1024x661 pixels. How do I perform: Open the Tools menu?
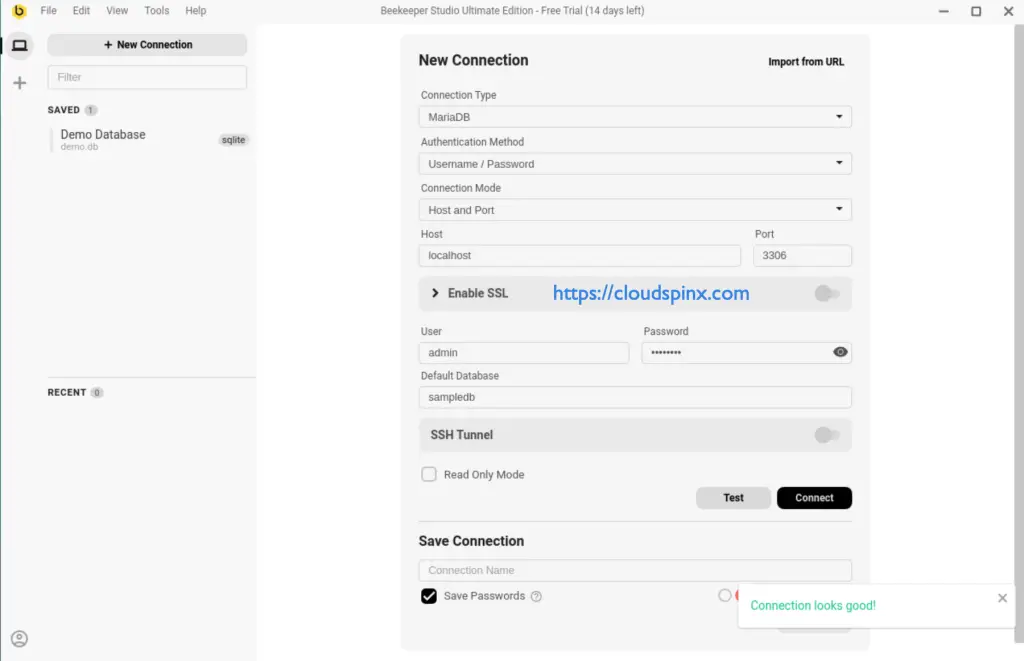(156, 11)
